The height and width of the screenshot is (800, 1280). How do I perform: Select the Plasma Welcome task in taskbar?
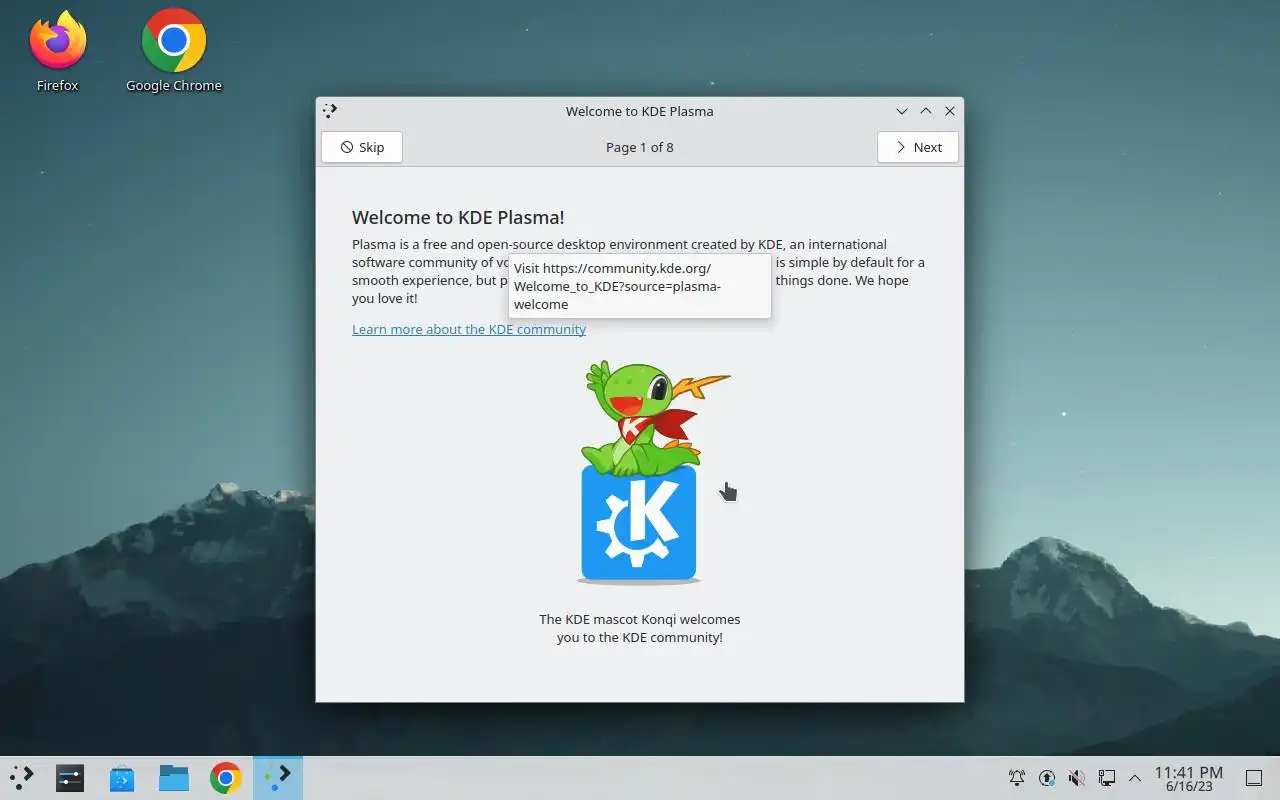click(278, 778)
